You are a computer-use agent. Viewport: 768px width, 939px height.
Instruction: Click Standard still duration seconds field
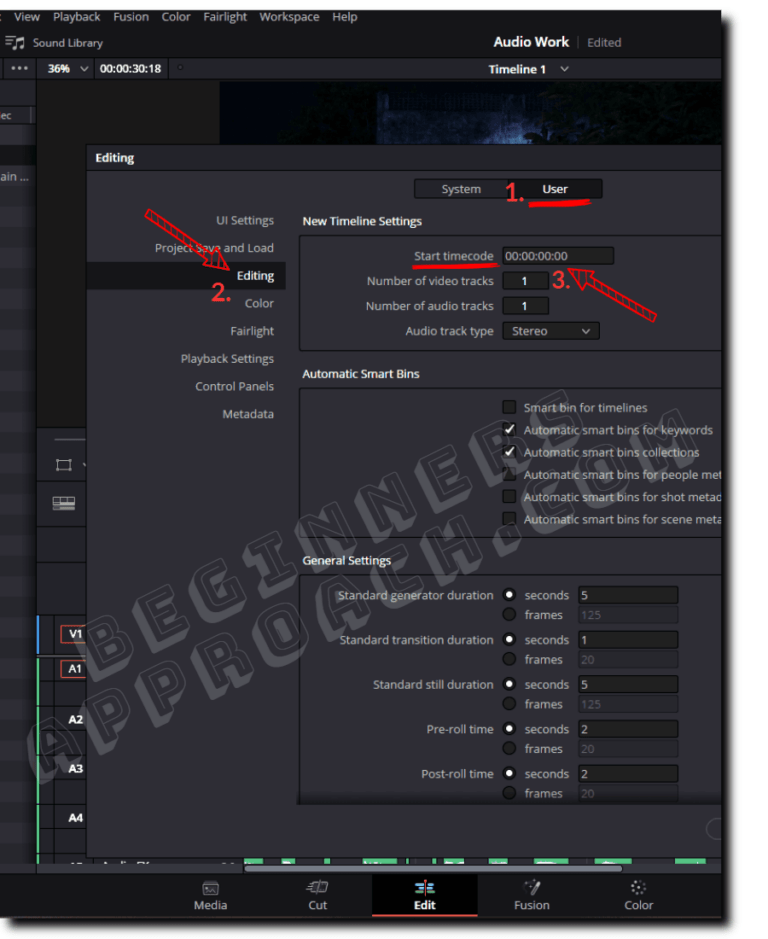(x=628, y=684)
